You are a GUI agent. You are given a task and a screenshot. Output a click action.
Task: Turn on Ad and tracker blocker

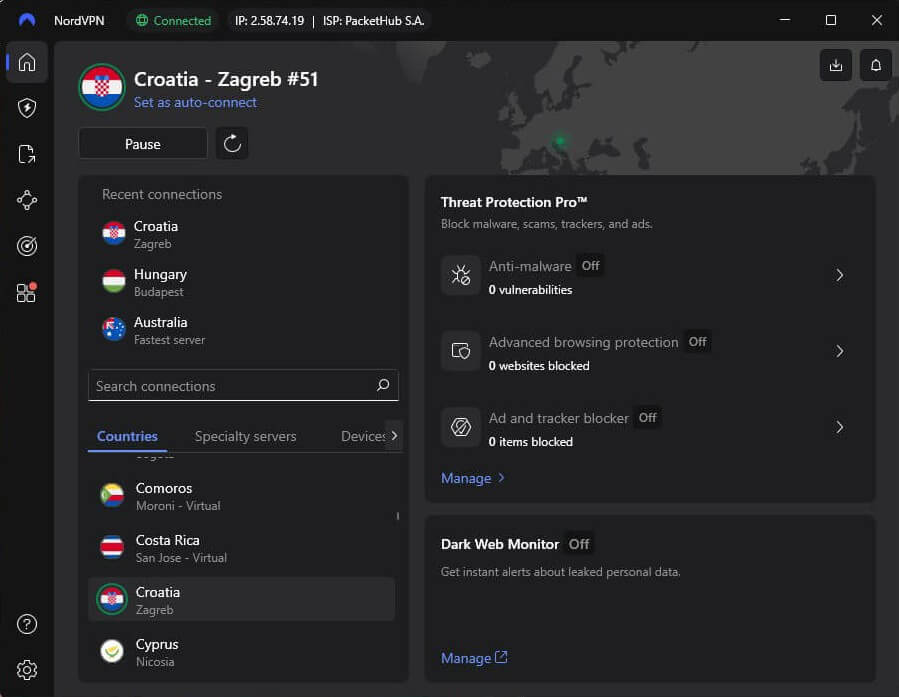pos(647,418)
